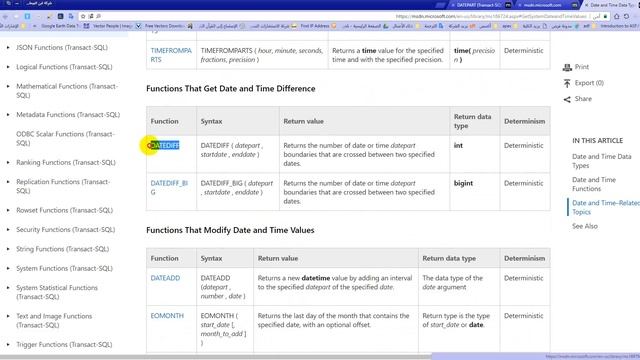Expand Trigger Functions (Transact-SQL) node
This screenshot has width=640, height=360.
click(x=8, y=344)
